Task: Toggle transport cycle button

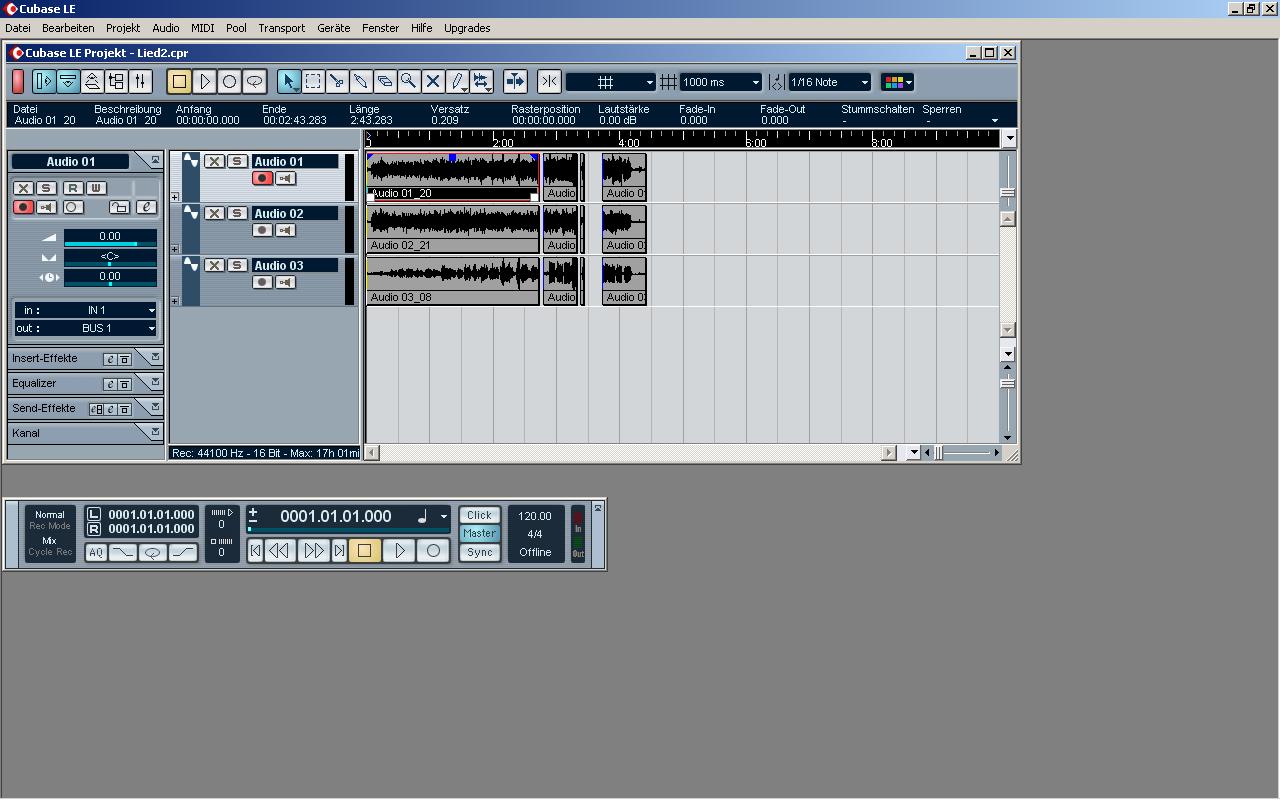Action: 153,552
